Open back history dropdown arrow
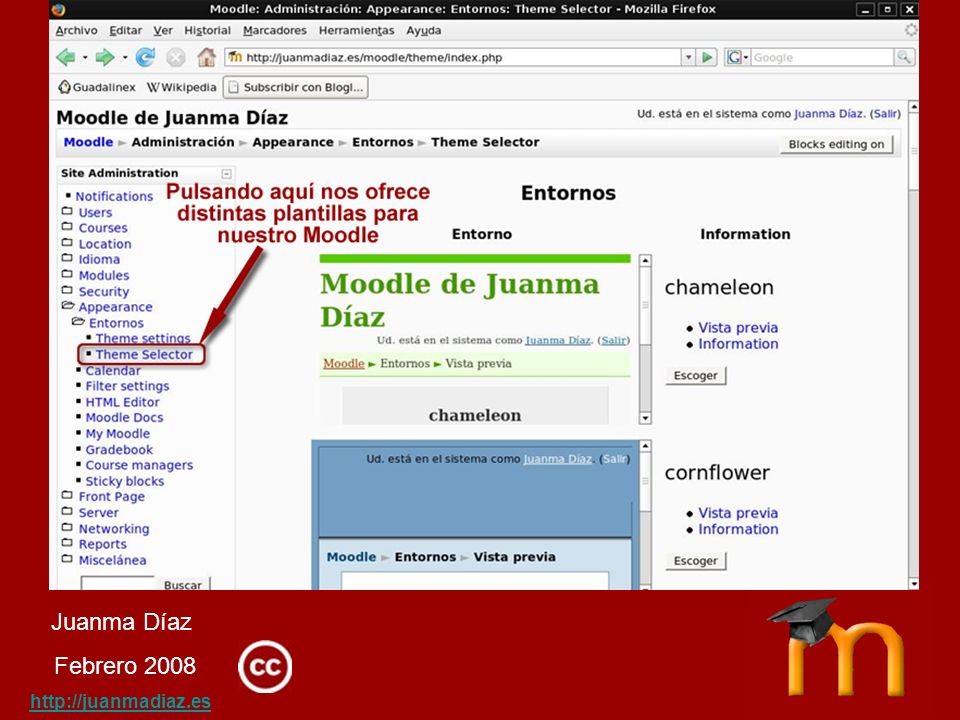960x720 pixels. (85, 58)
